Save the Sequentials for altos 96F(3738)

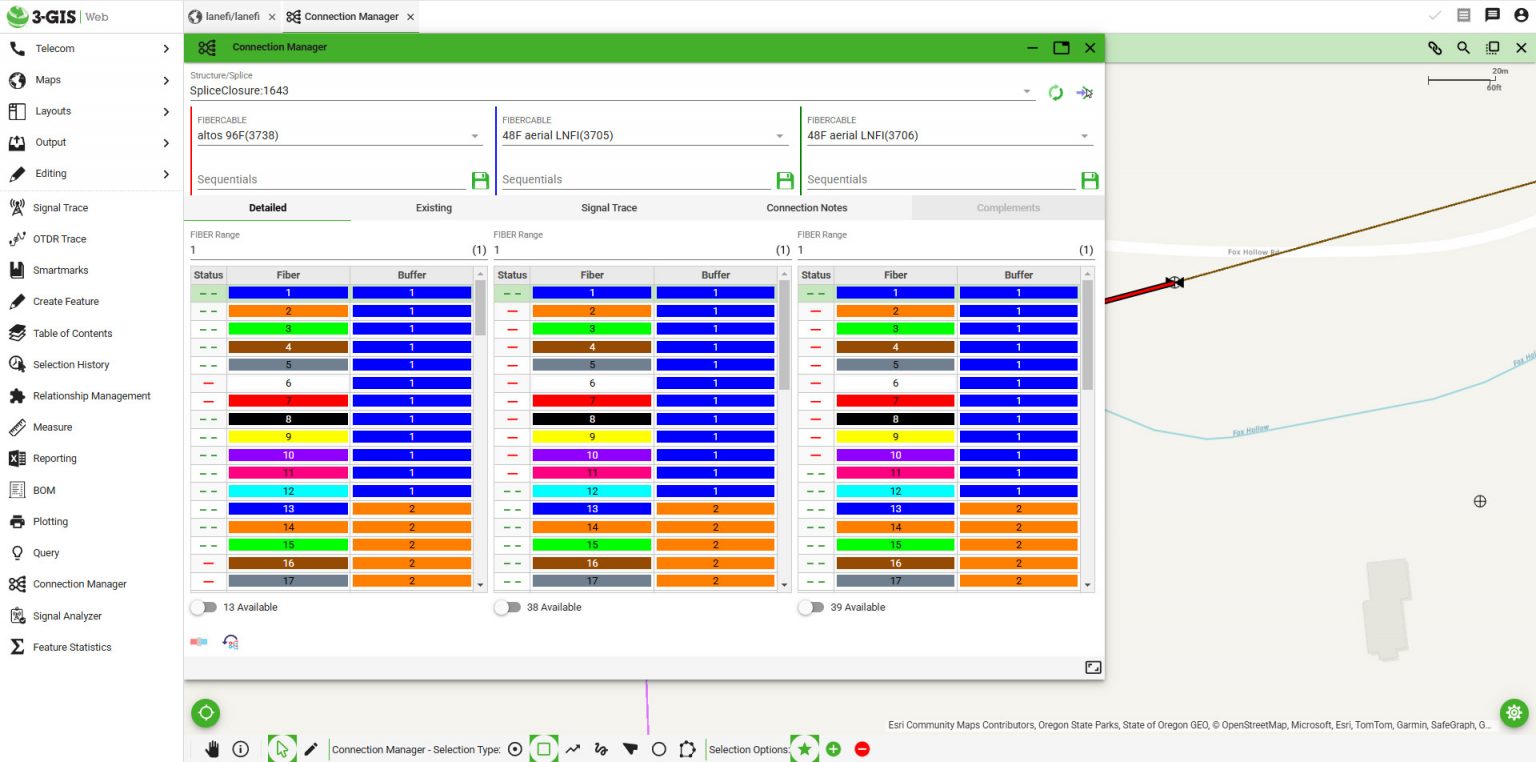(x=479, y=180)
